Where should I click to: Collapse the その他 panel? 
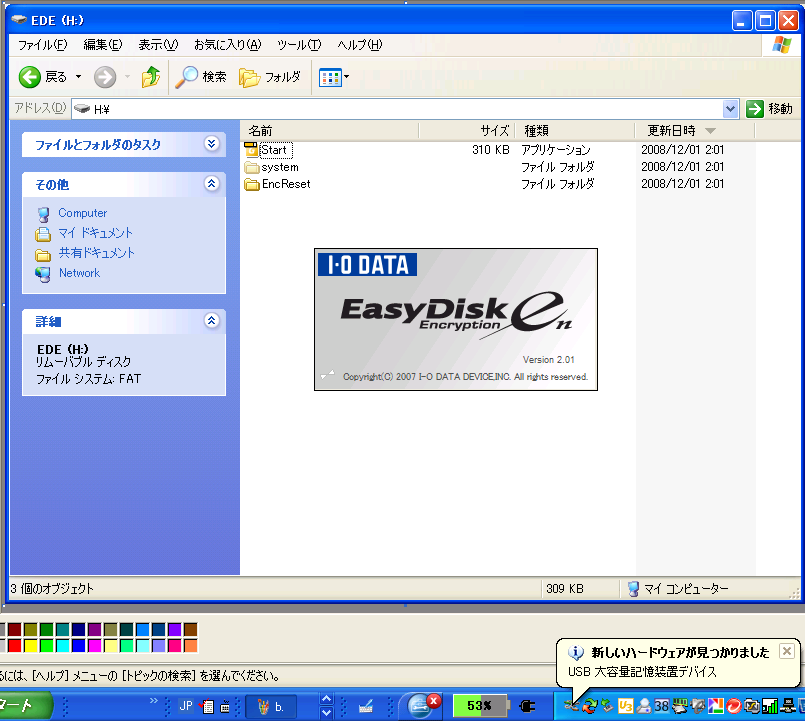click(211, 184)
